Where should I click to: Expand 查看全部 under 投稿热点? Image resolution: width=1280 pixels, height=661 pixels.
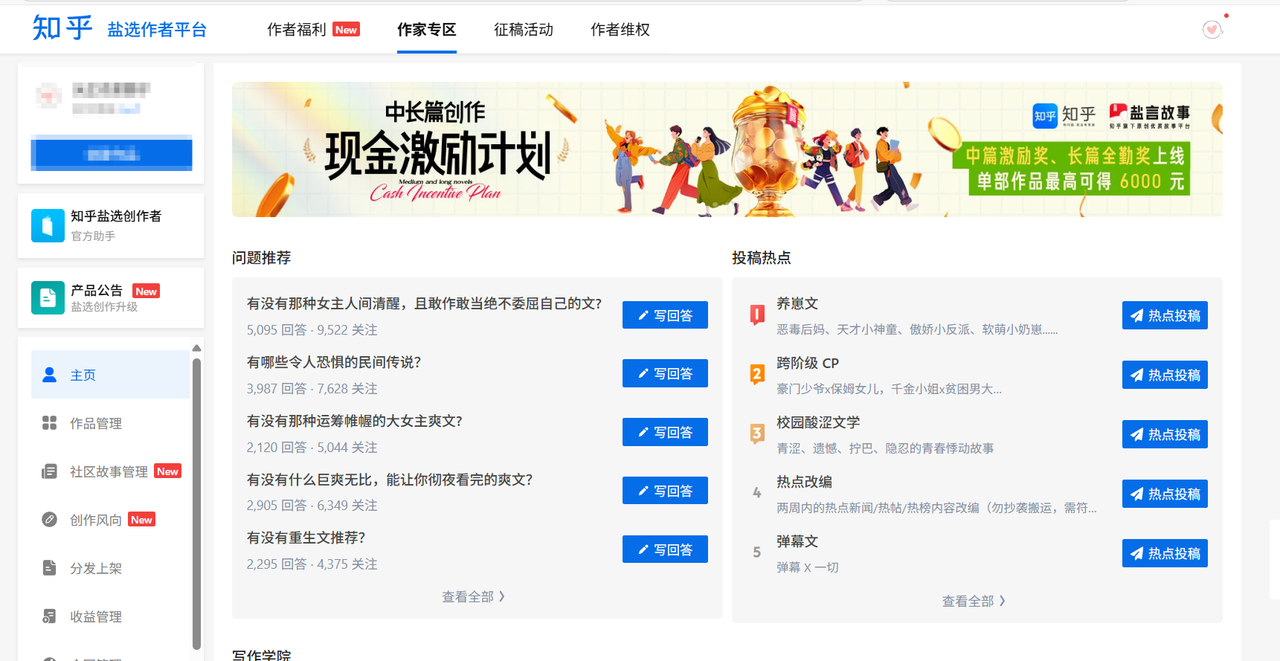click(974, 601)
